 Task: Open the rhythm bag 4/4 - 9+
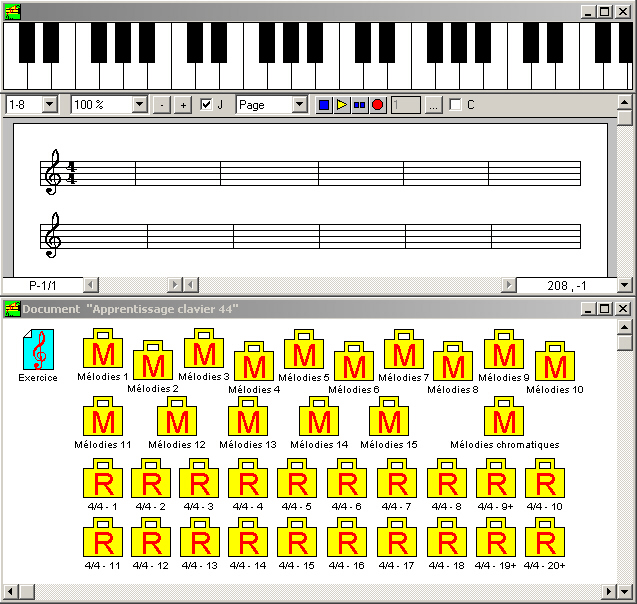point(496,478)
